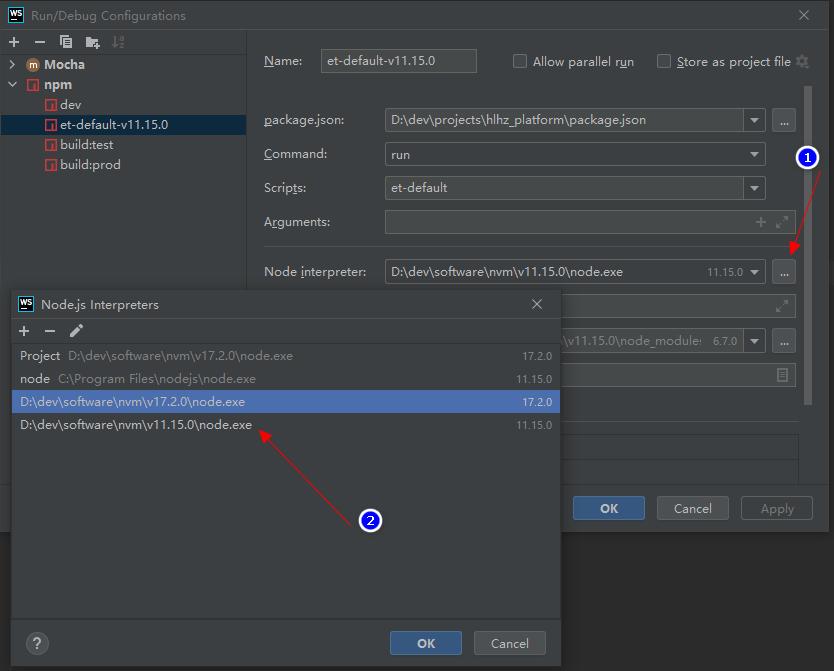The image size is (834, 671).
Task: Click Cancel in Run/Debug Configurations window
Action: [693, 508]
